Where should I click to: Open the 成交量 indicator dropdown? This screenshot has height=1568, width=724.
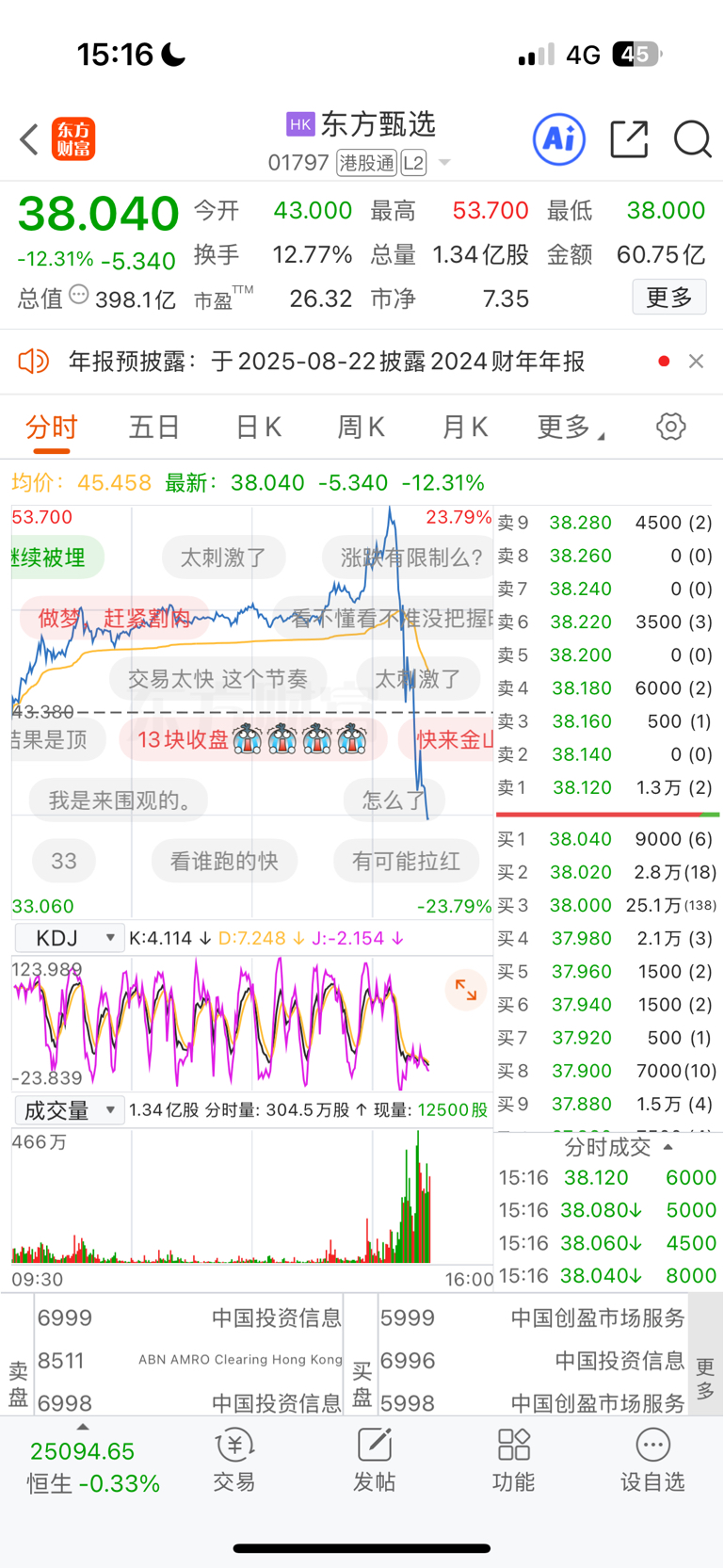(69, 1110)
